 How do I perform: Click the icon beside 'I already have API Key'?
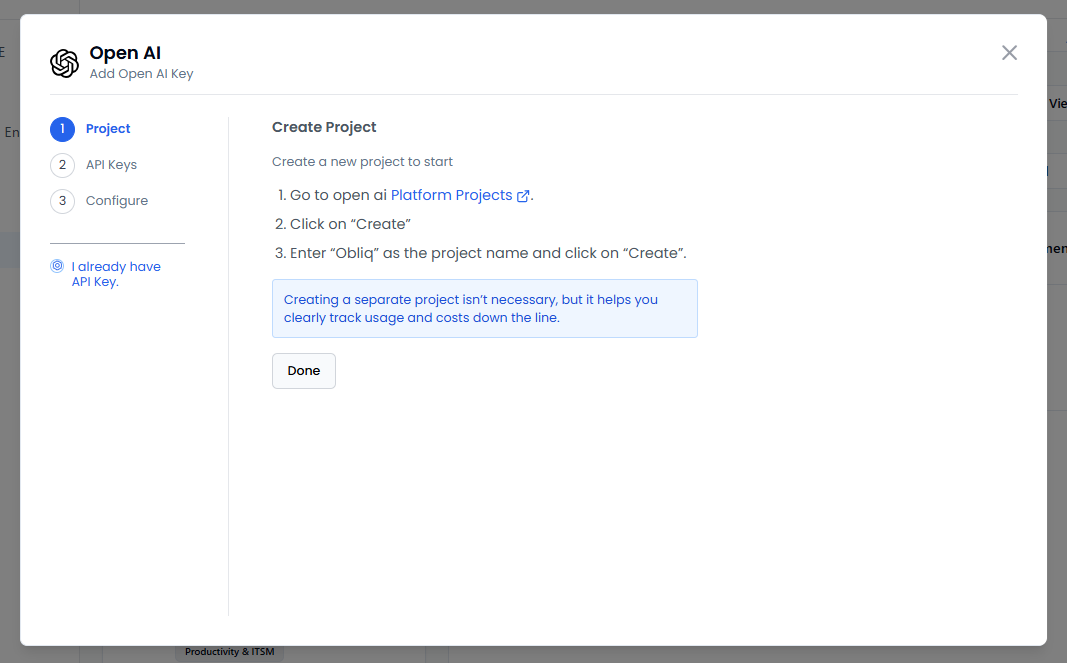pyautogui.click(x=57, y=267)
